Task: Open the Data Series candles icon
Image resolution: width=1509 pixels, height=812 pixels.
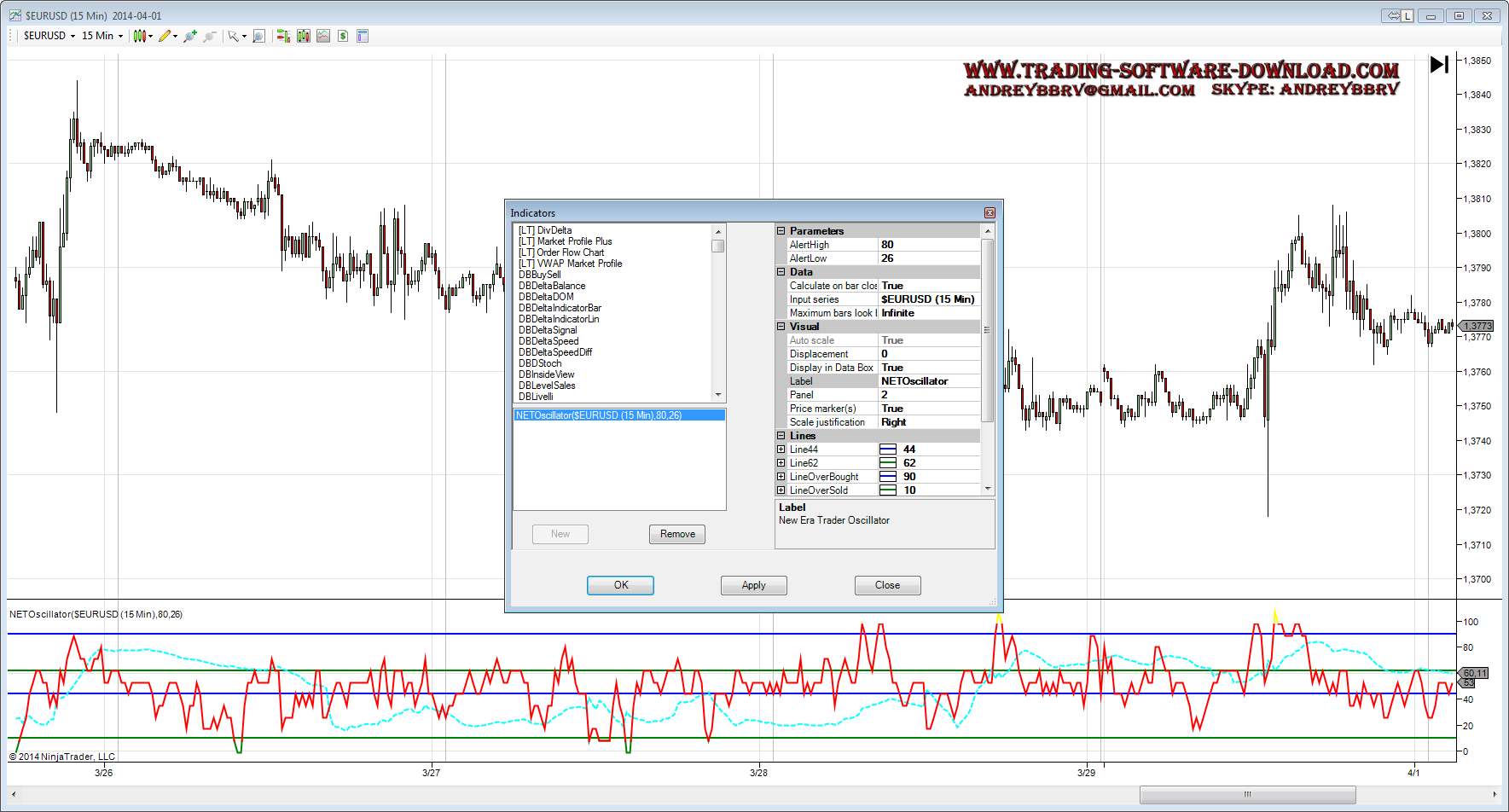Action: pos(304,36)
